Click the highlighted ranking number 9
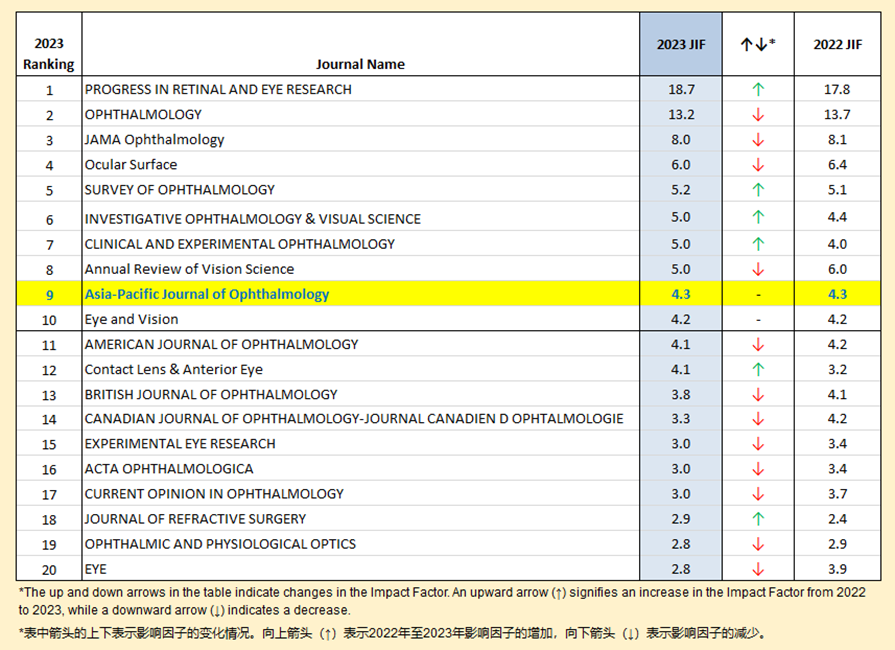Image resolution: width=895 pixels, height=650 pixels. pyautogui.click(x=50, y=295)
